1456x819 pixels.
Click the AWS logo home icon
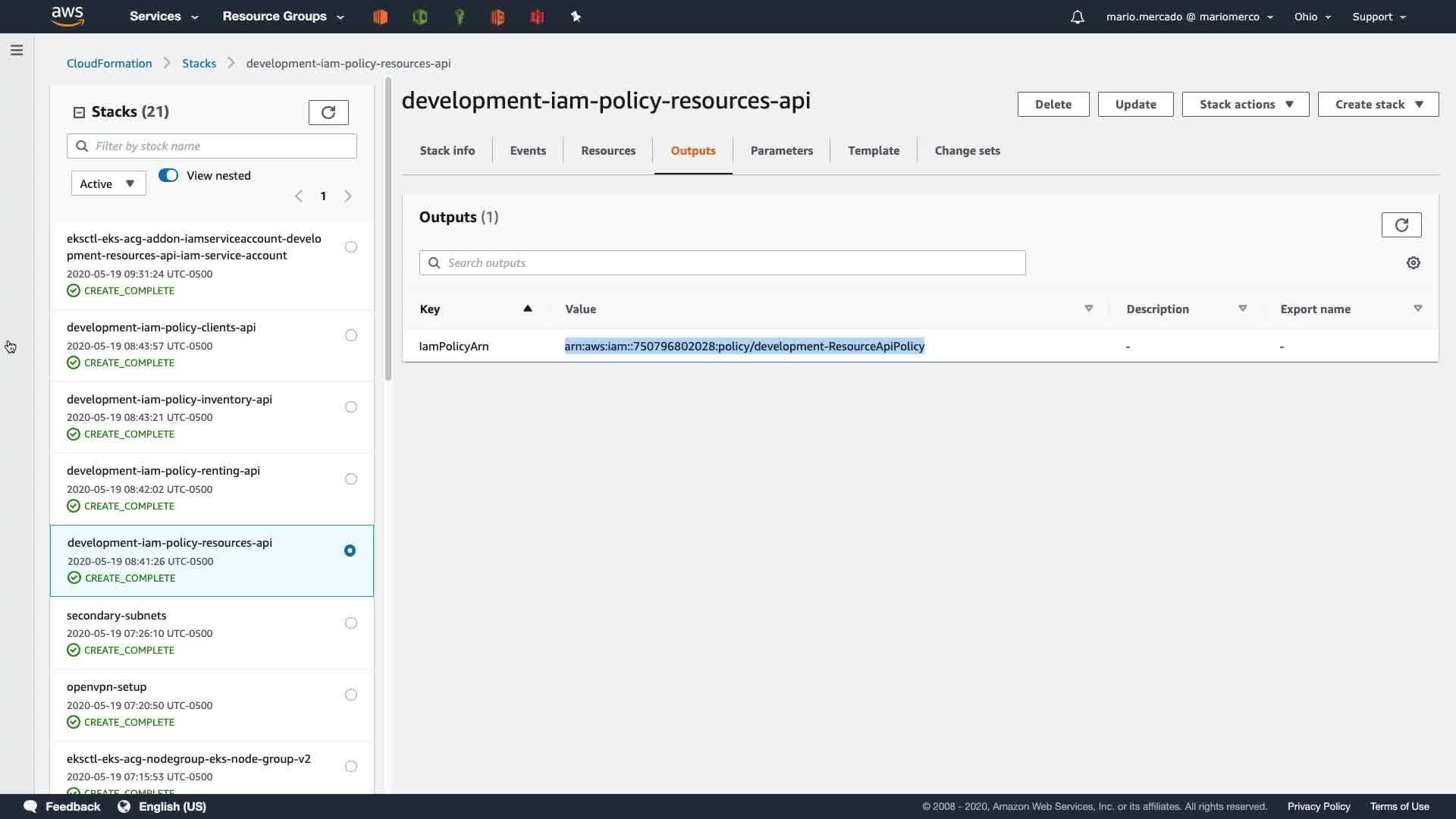(x=67, y=16)
